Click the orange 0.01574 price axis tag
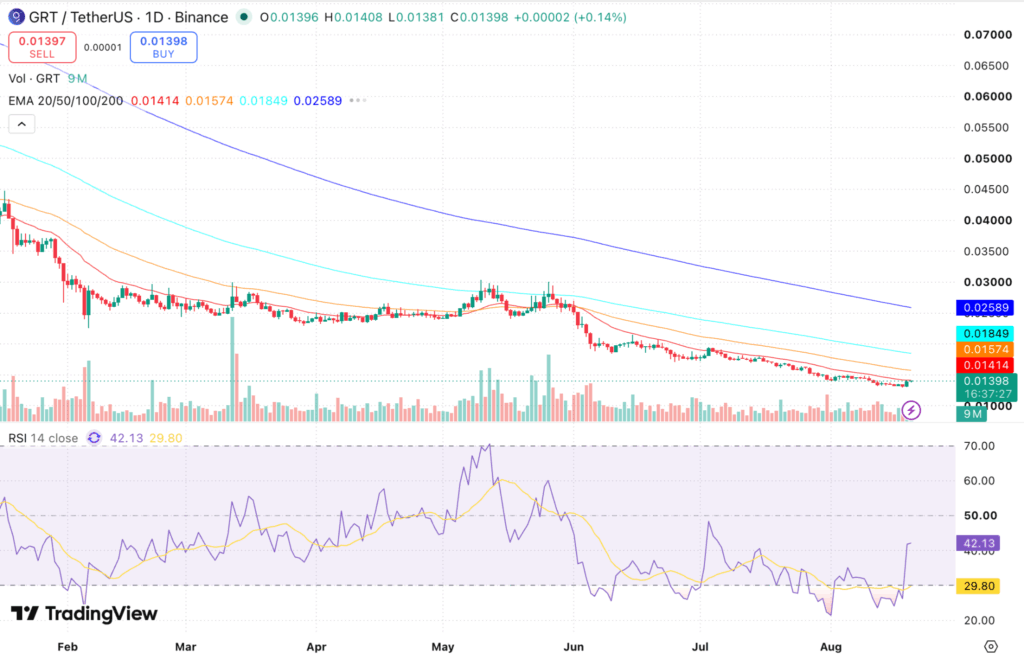This screenshot has height=659, width=1024. click(985, 349)
